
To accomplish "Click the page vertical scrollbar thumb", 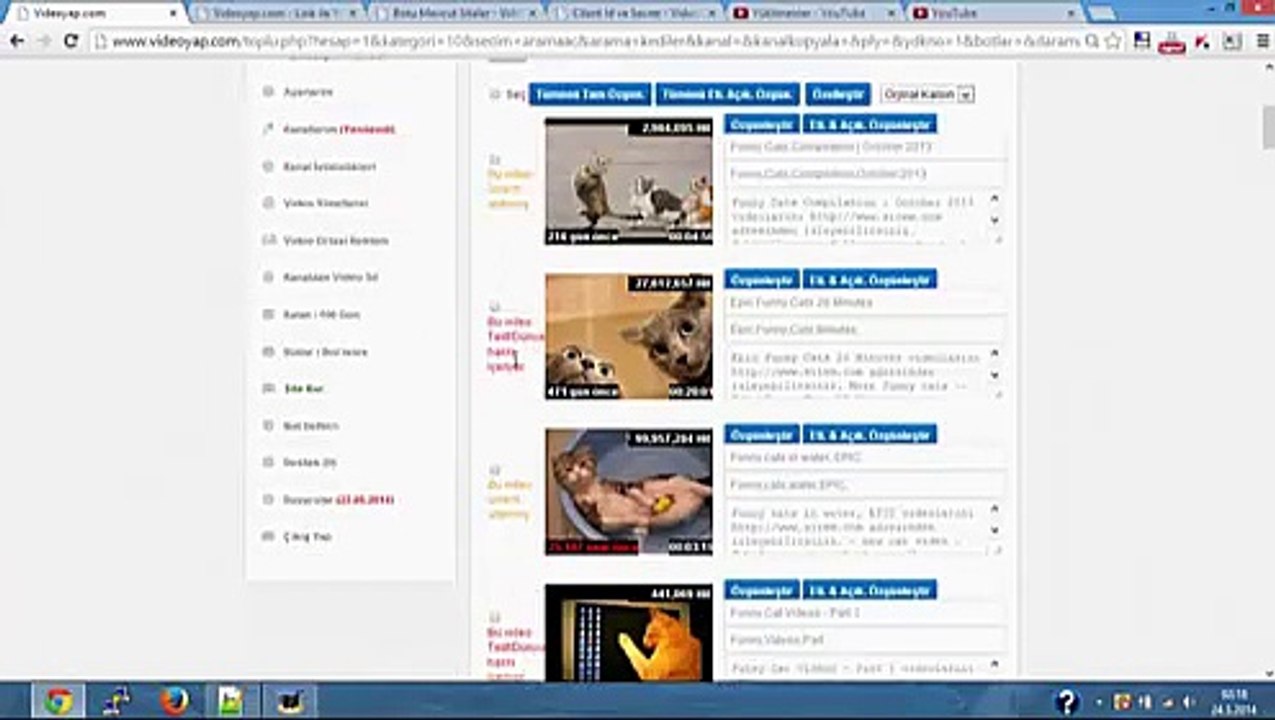I will [x=1268, y=126].
